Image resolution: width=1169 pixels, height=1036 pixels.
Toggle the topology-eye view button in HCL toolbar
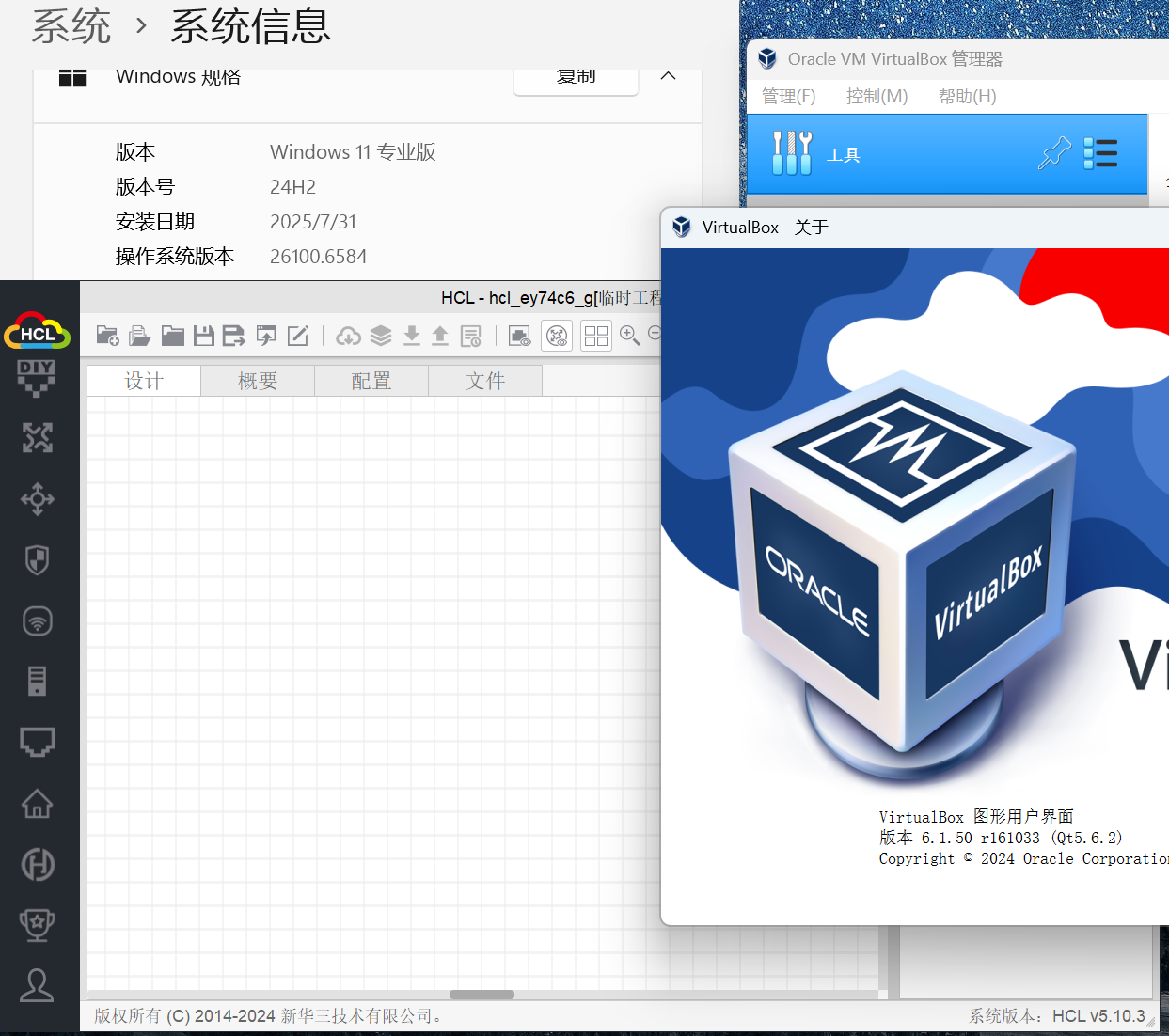click(558, 336)
